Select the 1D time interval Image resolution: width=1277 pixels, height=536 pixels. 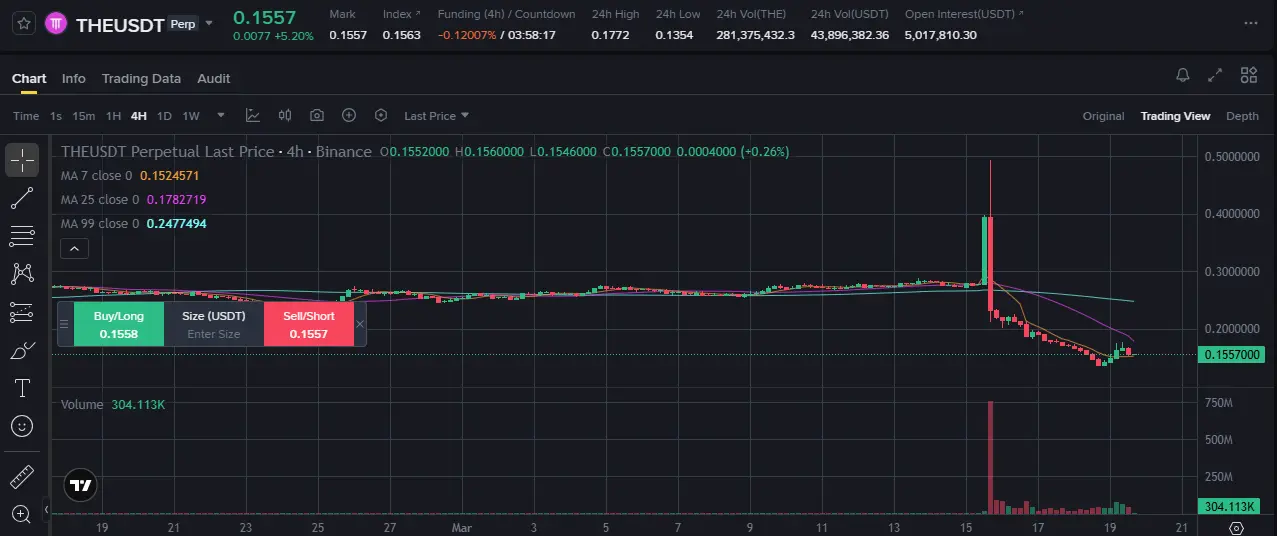[x=165, y=116]
